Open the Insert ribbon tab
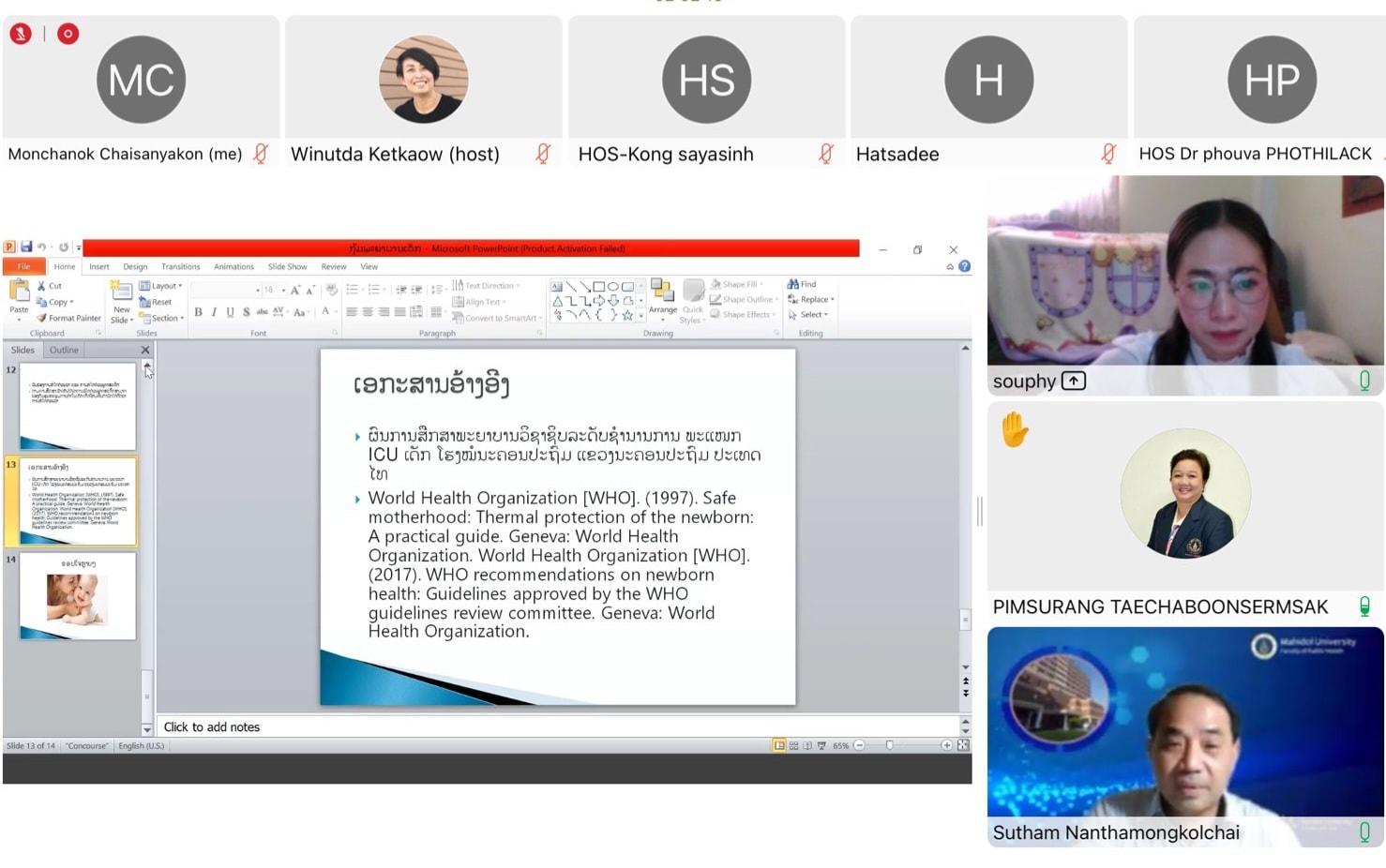The height and width of the screenshot is (868, 1386). [99, 266]
